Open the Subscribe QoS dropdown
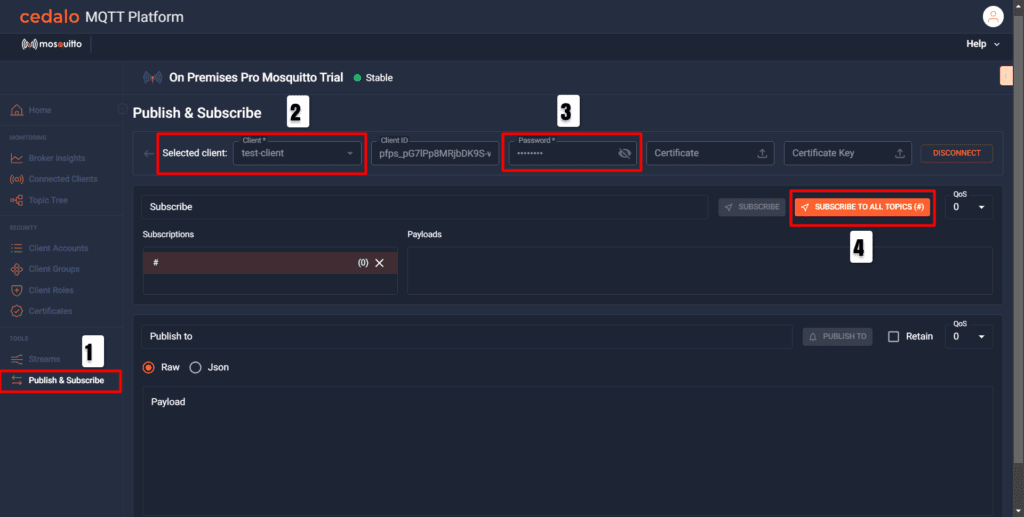Viewport: 1024px width, 517px height. (x=968, y=207)
